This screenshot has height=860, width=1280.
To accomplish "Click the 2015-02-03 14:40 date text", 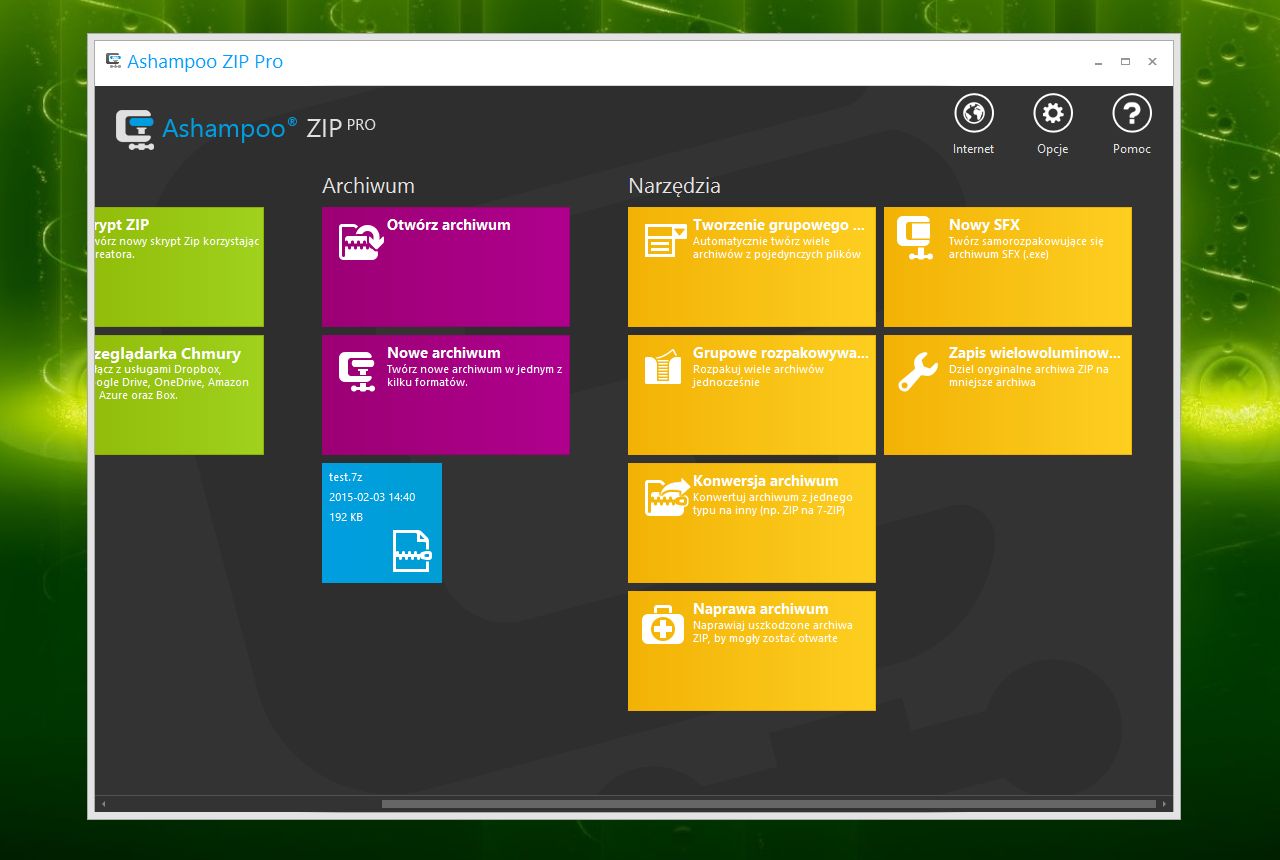I will coord(372,497).
